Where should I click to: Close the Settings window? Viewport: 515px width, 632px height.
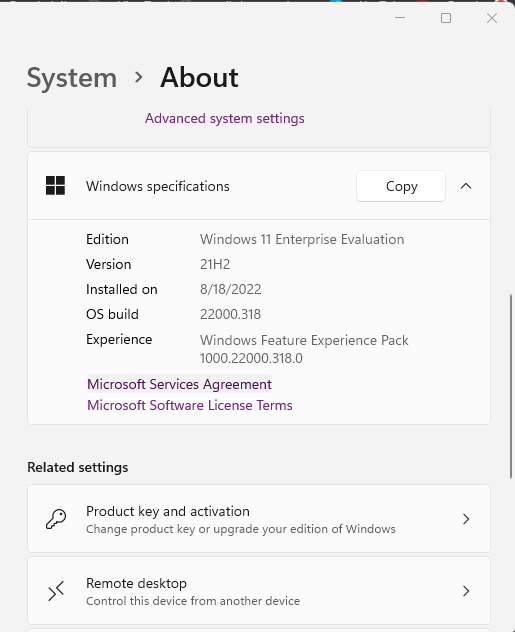pos(492,18)
